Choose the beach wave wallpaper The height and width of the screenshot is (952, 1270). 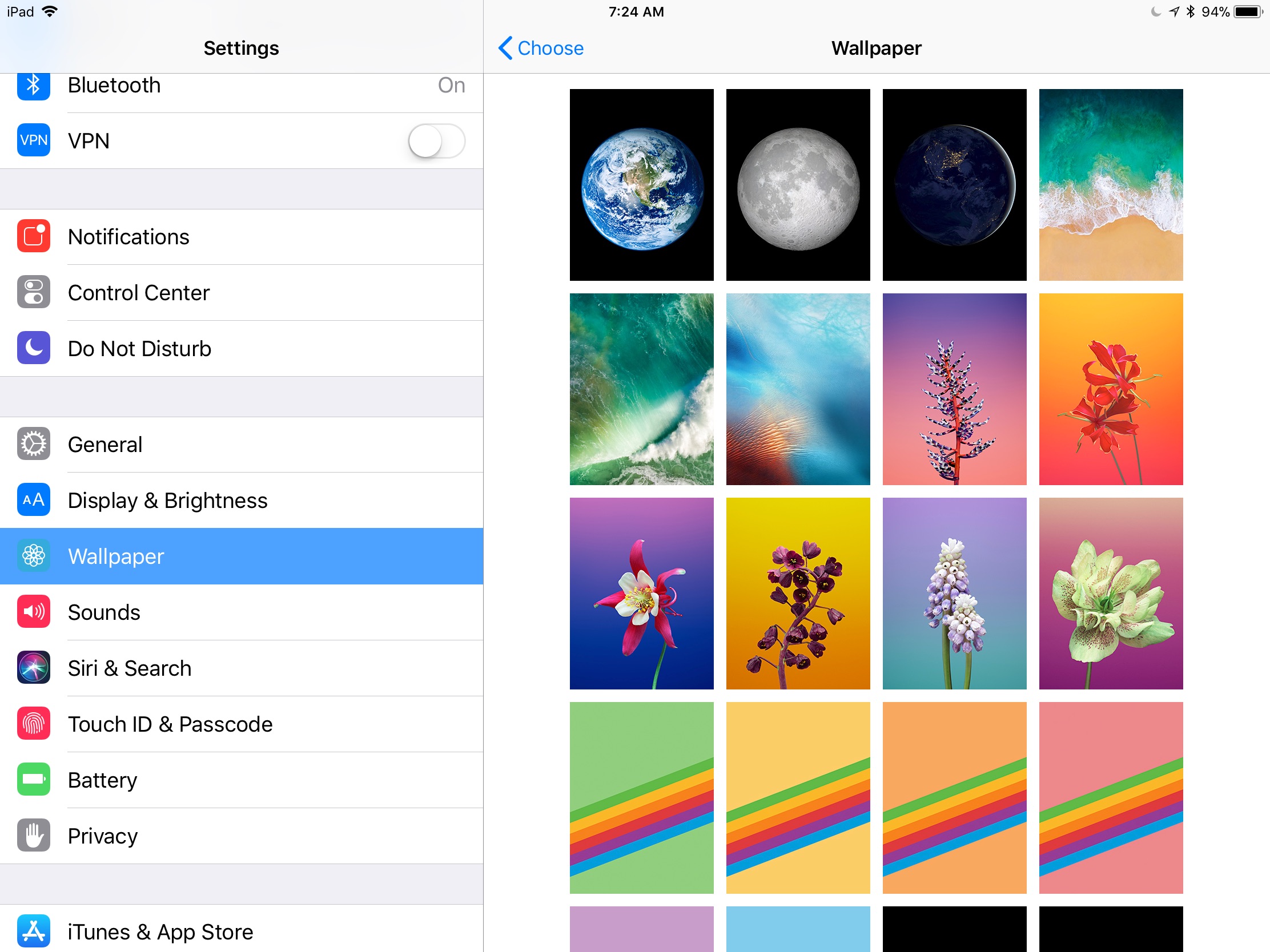coord(1110,185)
